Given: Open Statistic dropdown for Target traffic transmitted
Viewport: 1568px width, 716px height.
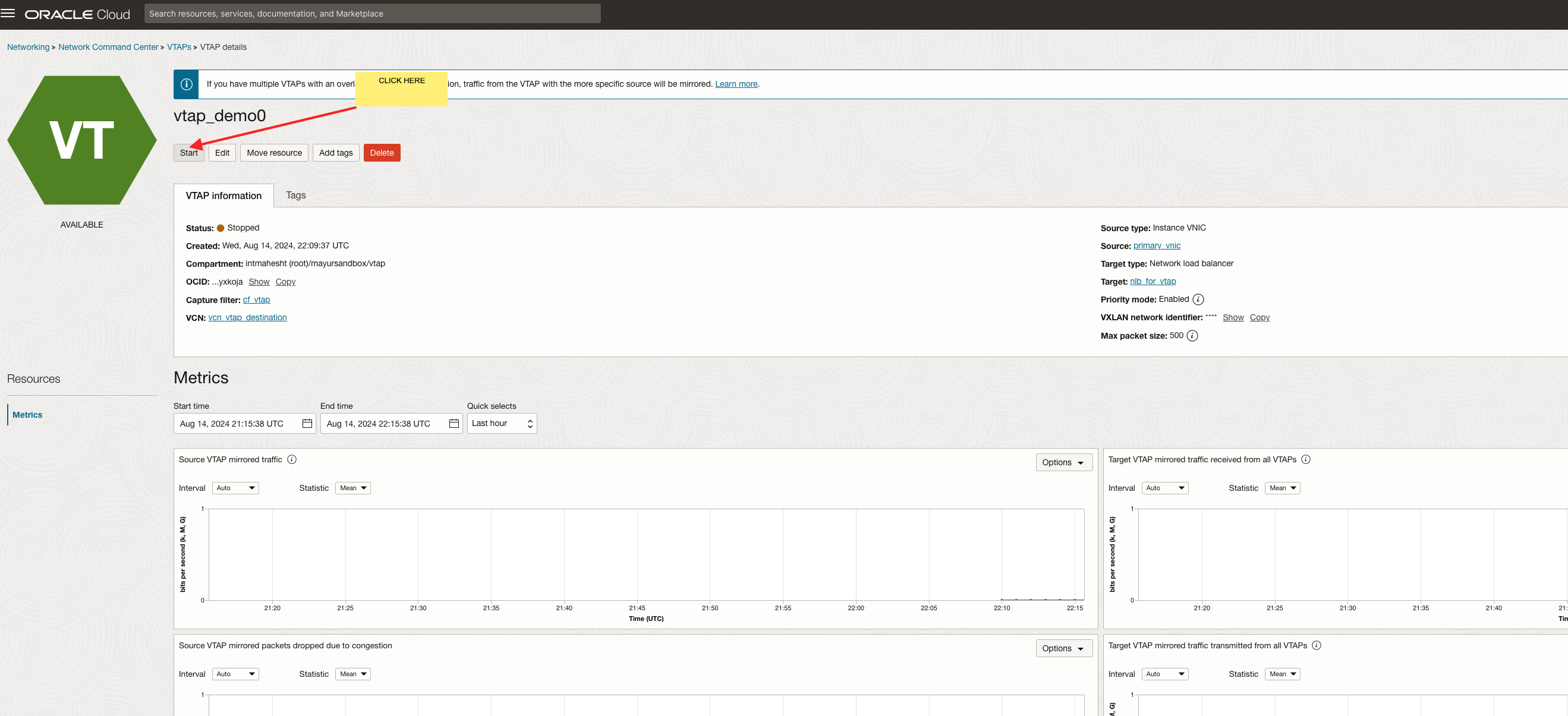Looking at the screenshot, I should (1283, 674).
